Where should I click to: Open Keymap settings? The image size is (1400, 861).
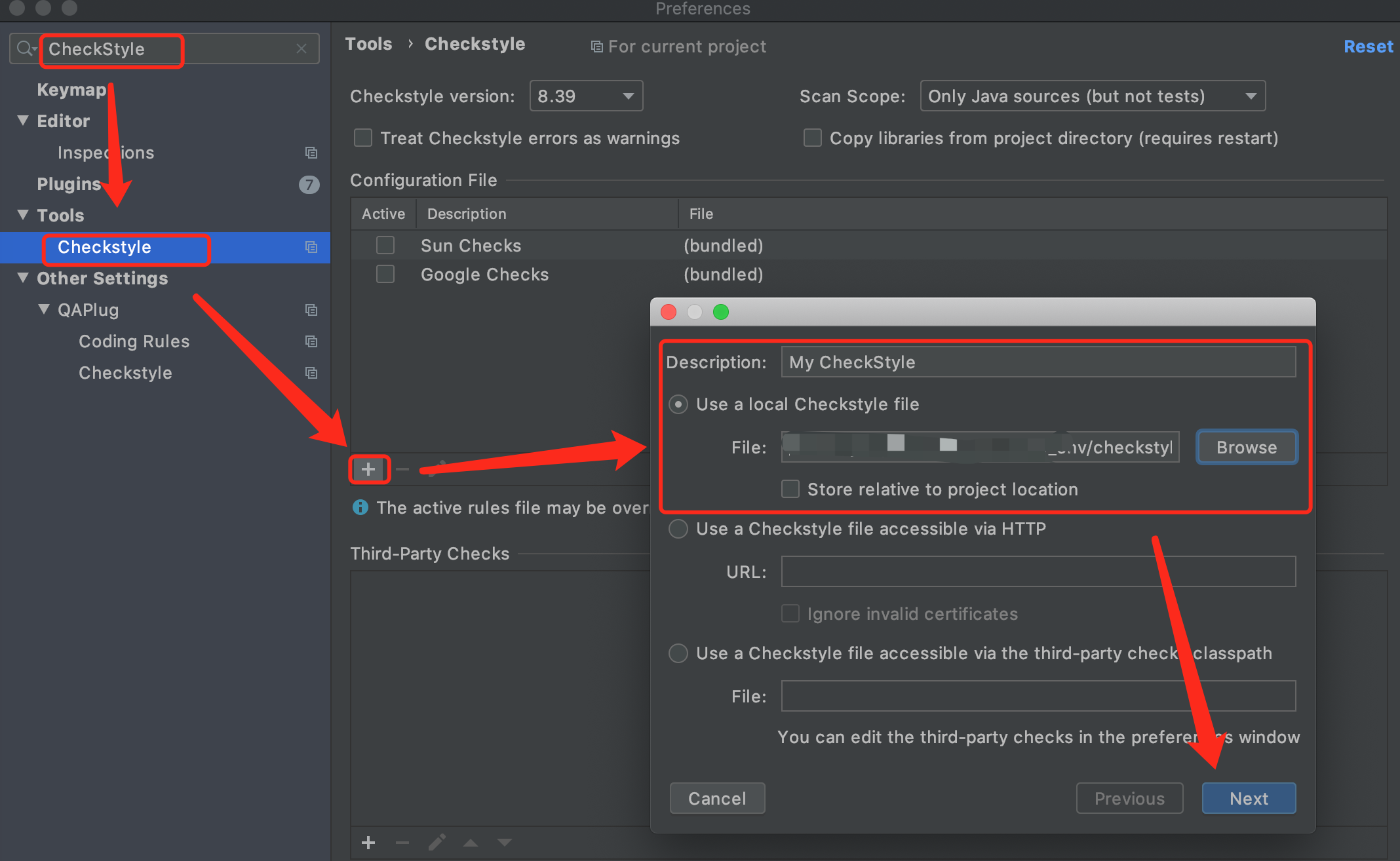coord(71,90)
